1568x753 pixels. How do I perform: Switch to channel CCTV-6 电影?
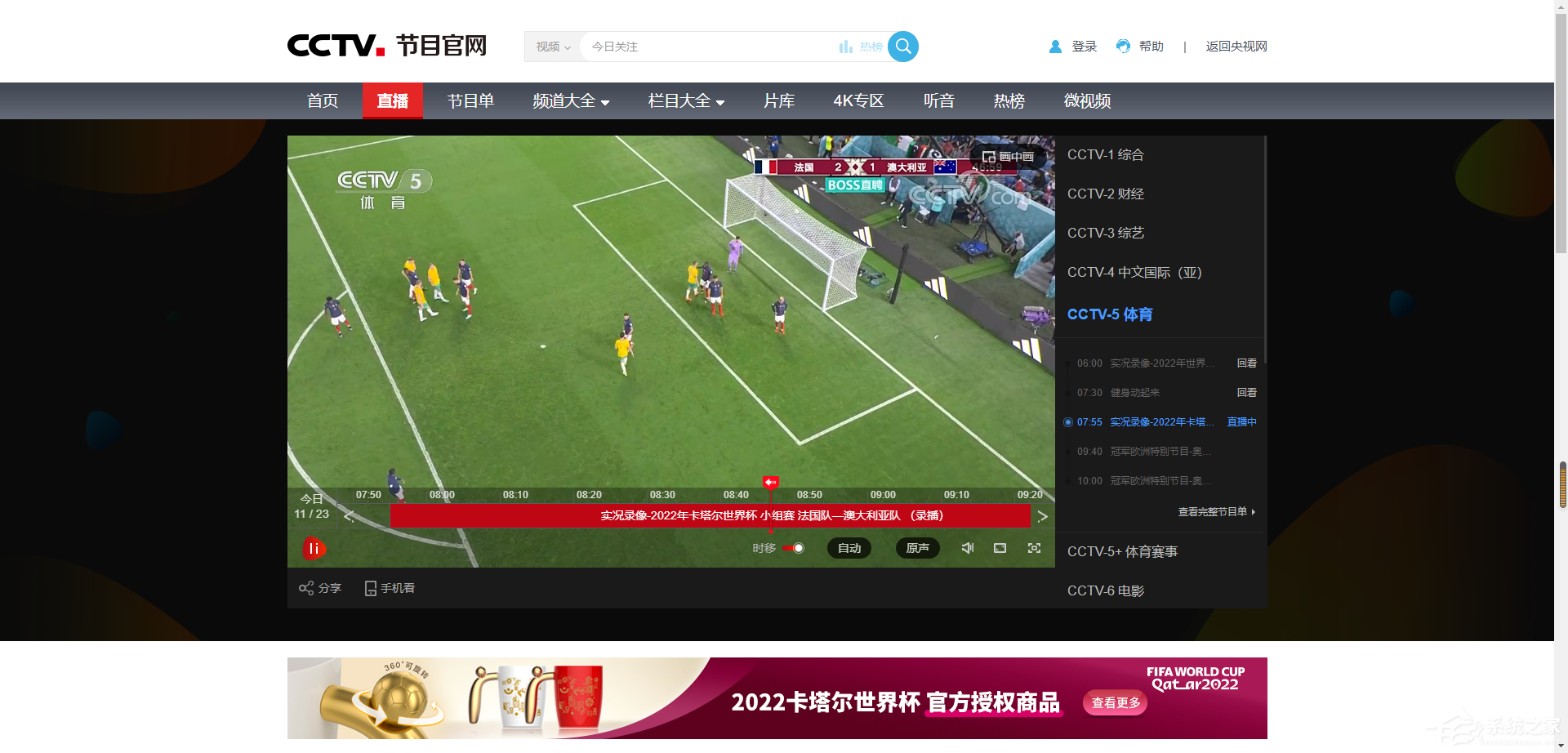coord(1106,590)
